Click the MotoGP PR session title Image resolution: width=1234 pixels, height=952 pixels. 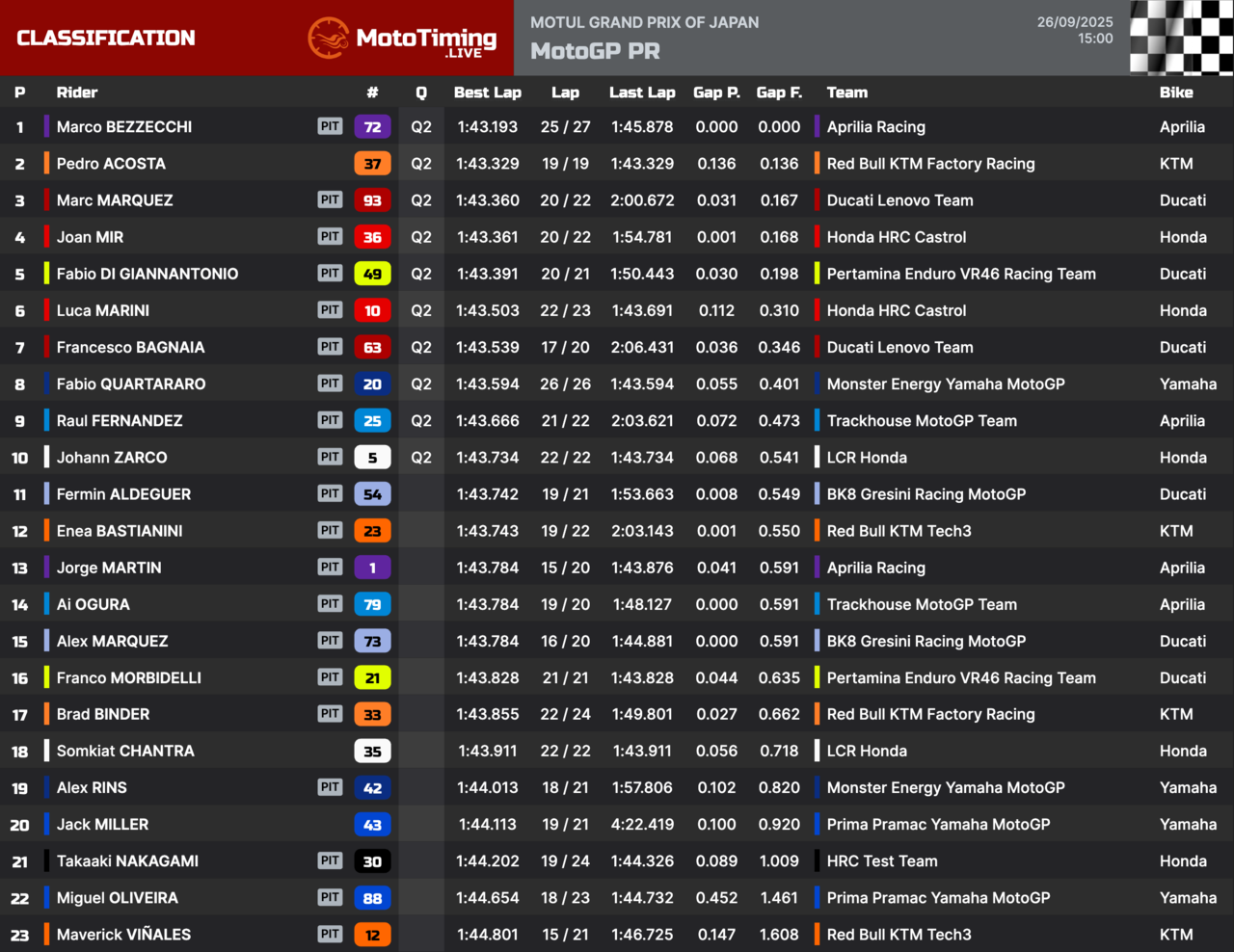(595, 51)
